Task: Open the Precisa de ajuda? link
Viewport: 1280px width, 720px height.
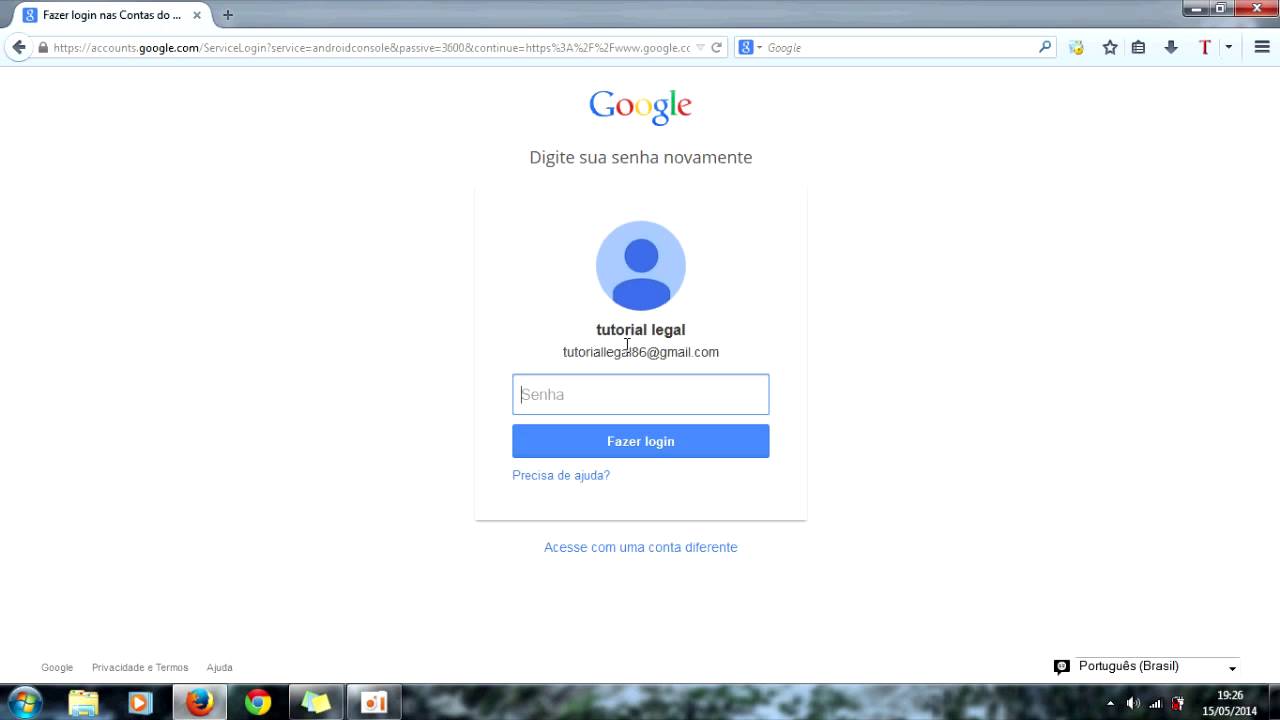Action: pos(561,475)
